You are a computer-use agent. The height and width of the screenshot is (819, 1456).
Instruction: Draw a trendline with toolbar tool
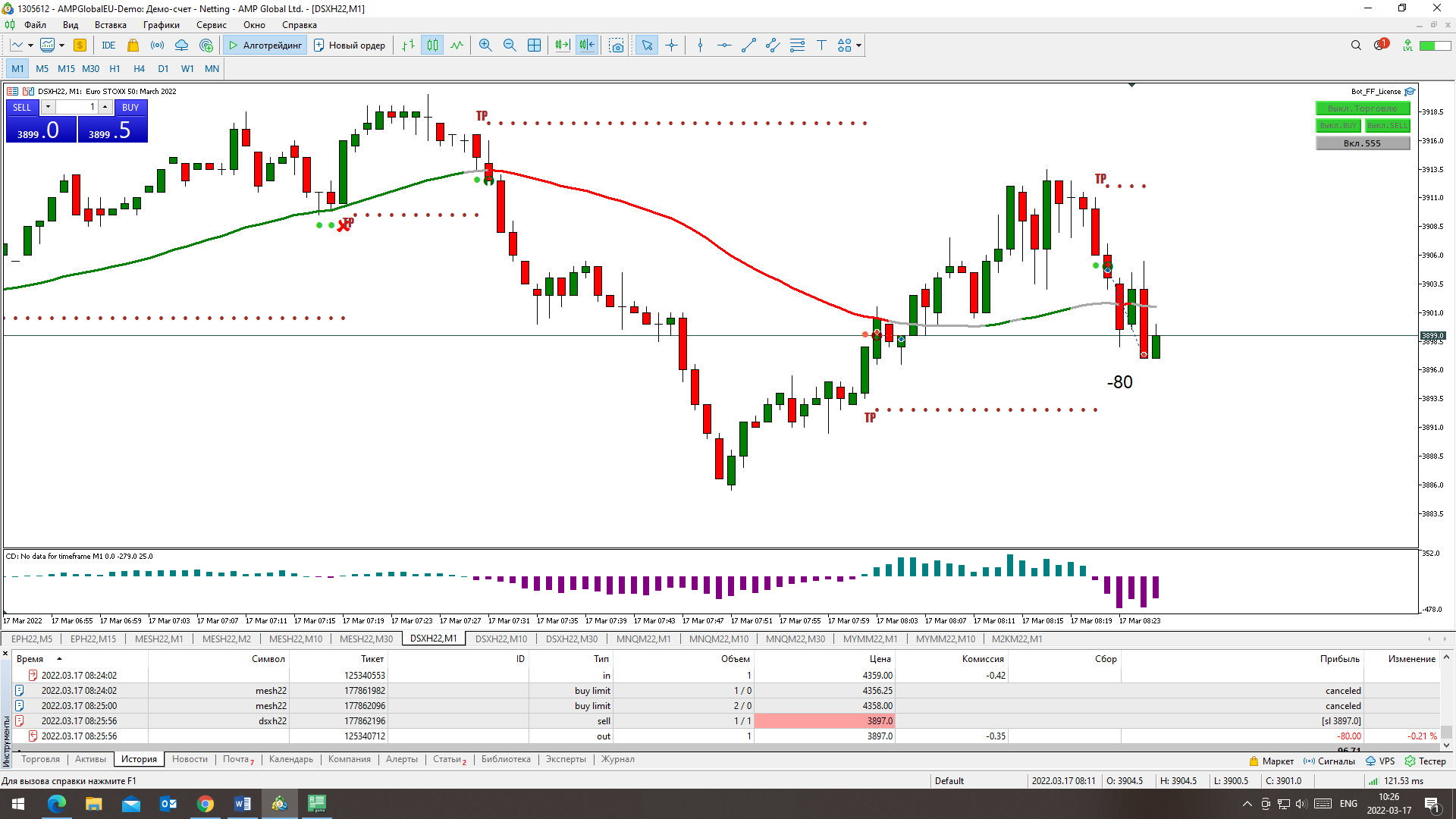[x=748, y=45]
